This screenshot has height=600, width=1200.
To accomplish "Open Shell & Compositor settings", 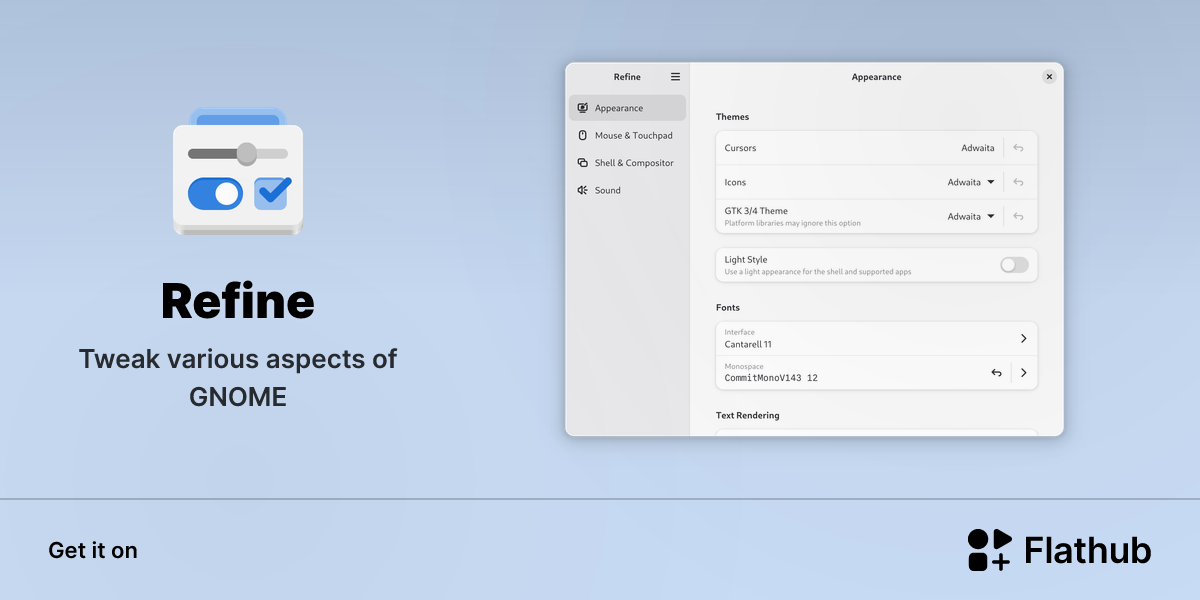I will [627, 163].
